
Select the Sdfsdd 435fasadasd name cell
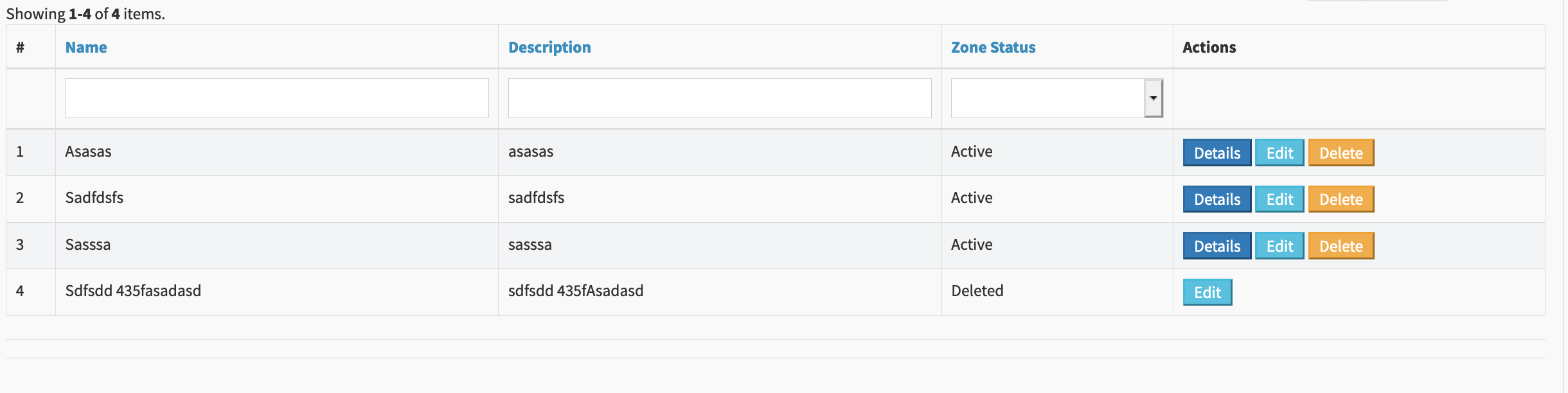277,292
